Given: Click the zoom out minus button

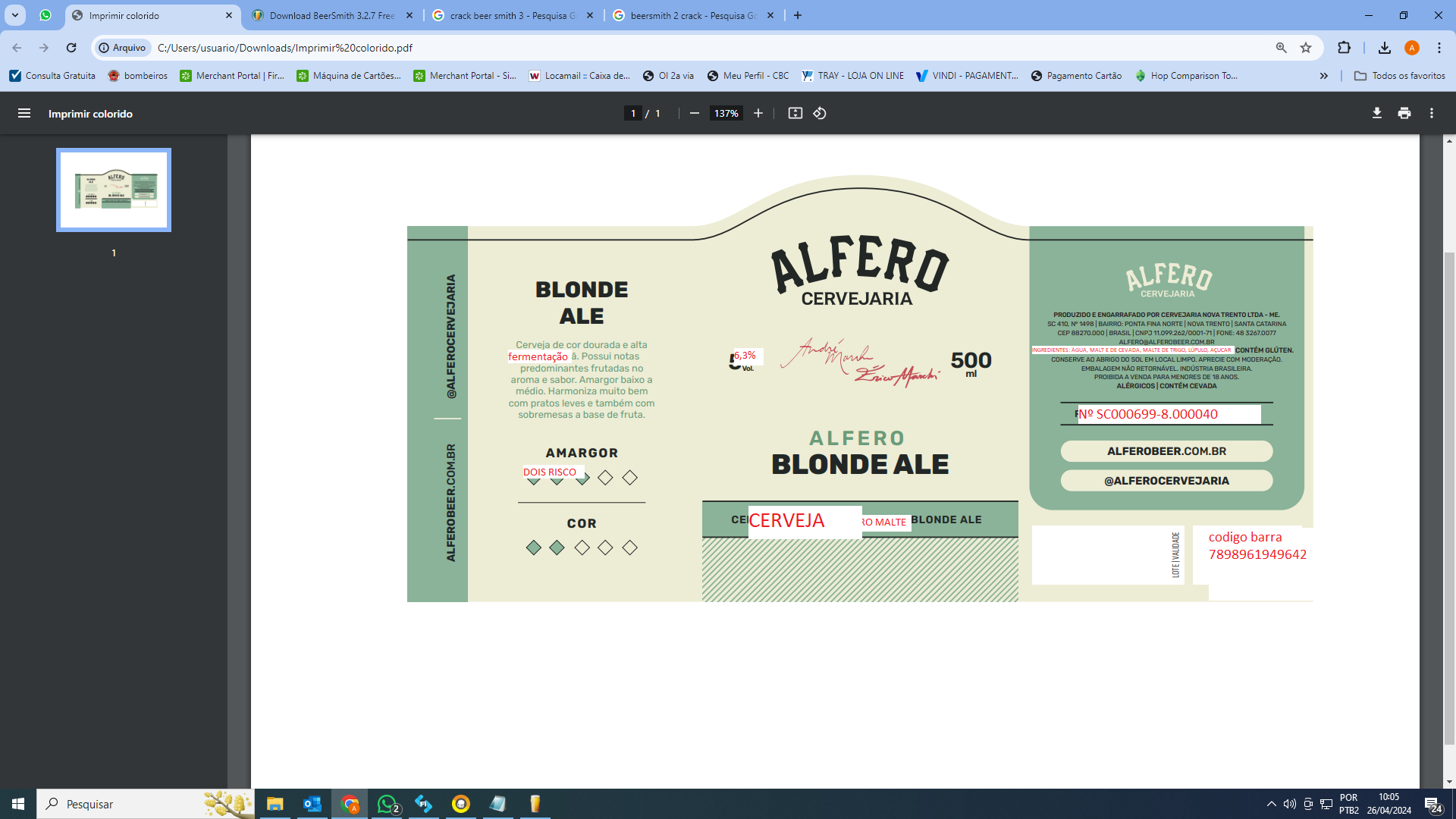Looking at the screenshot, I should (694, 113).
